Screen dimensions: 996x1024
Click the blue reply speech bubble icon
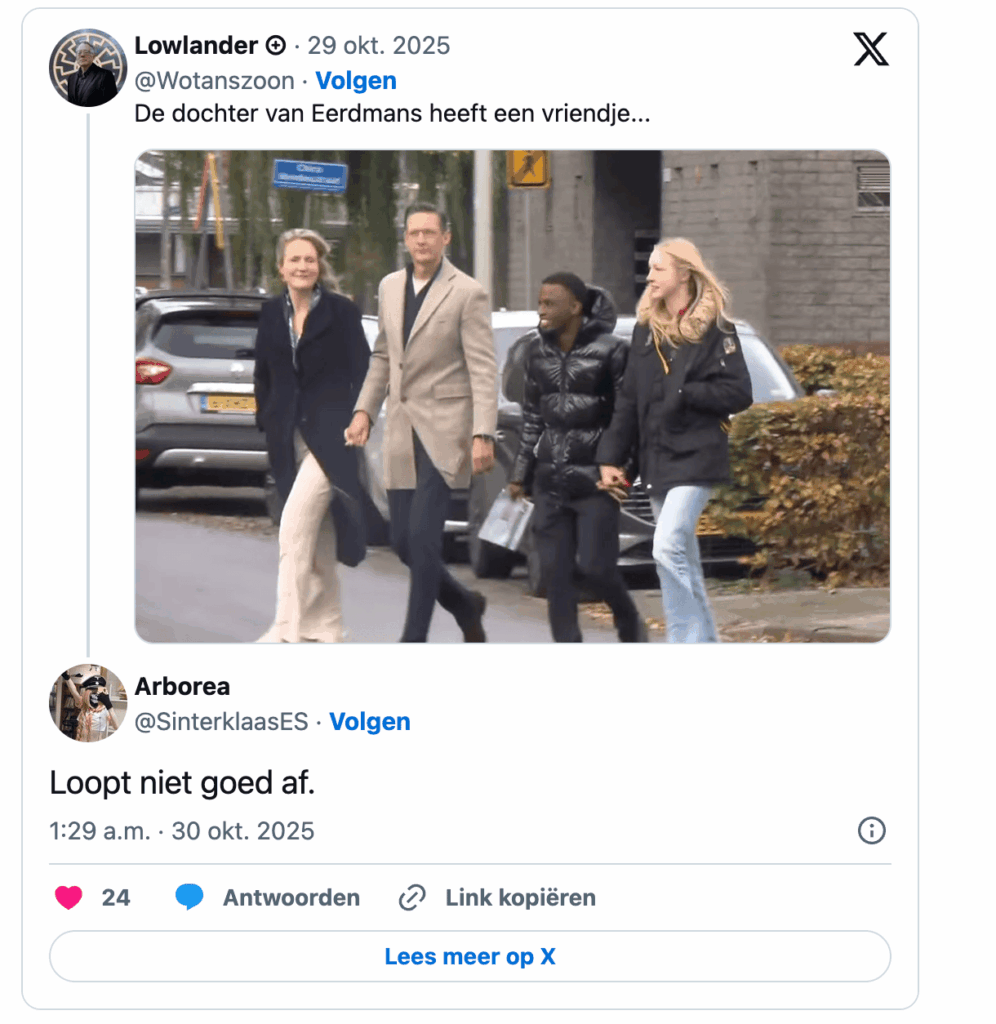[x=189, y=897]
